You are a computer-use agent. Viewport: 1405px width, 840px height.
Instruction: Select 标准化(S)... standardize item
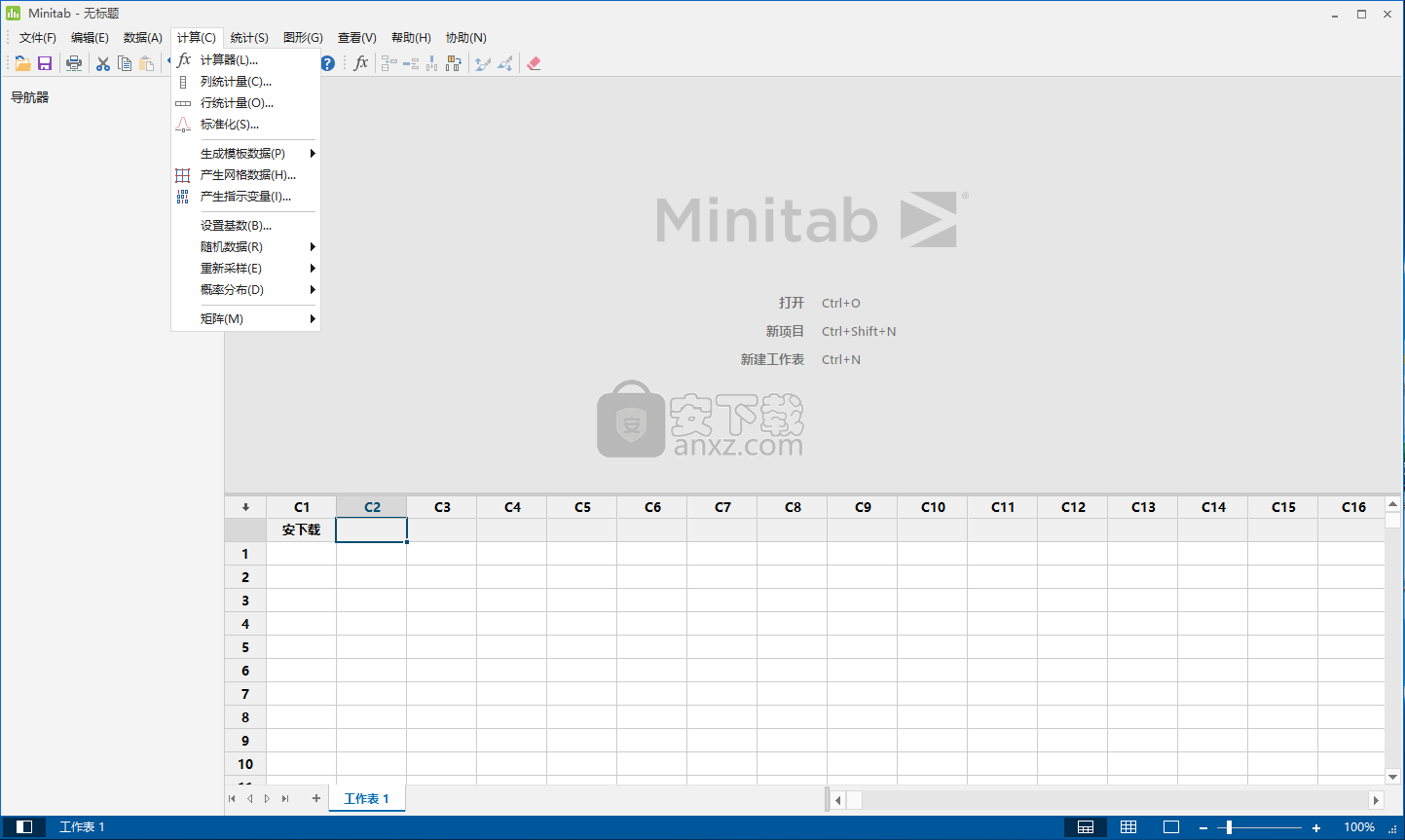pos(245,125)
